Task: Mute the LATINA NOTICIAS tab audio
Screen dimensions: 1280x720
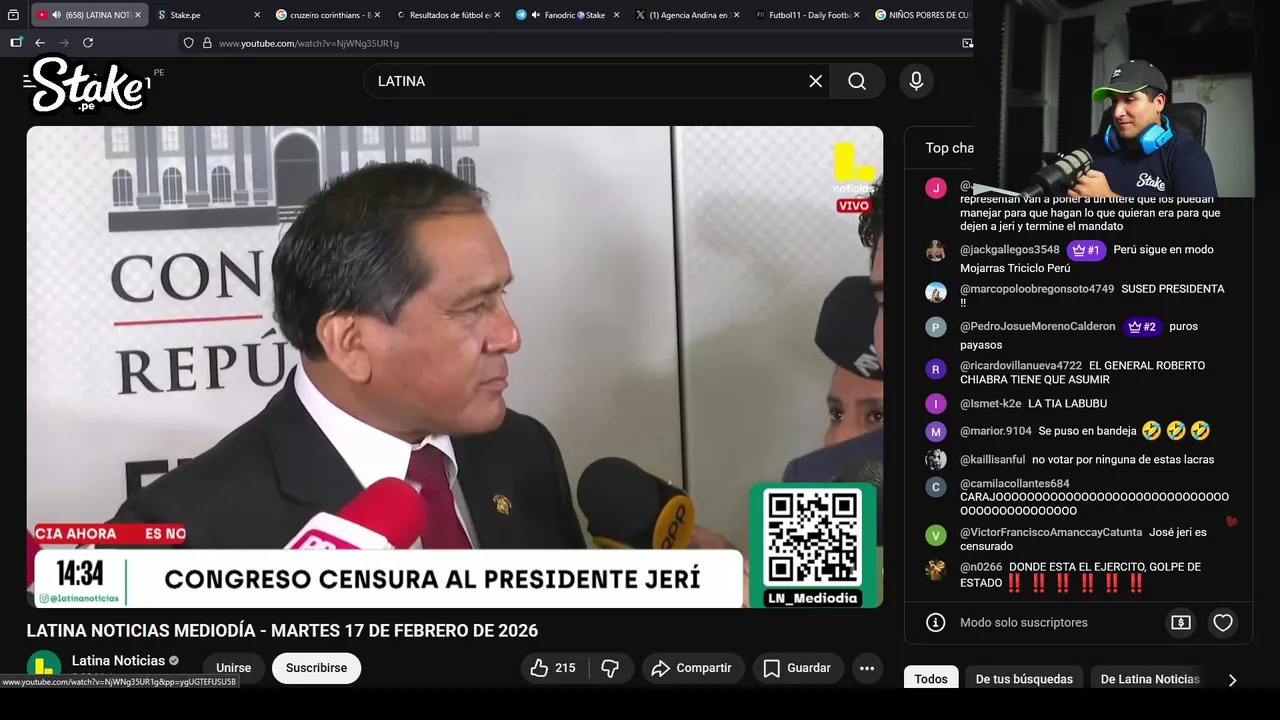Action: [x=56, y=15]
